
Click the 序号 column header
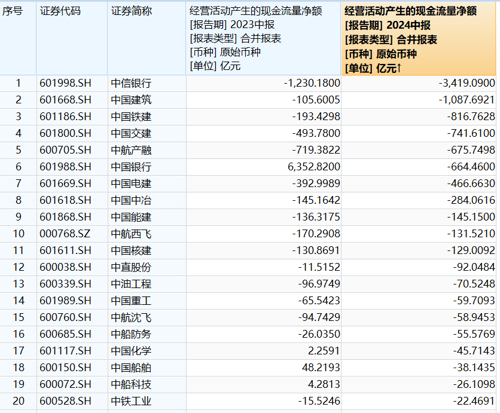point(18,38)
